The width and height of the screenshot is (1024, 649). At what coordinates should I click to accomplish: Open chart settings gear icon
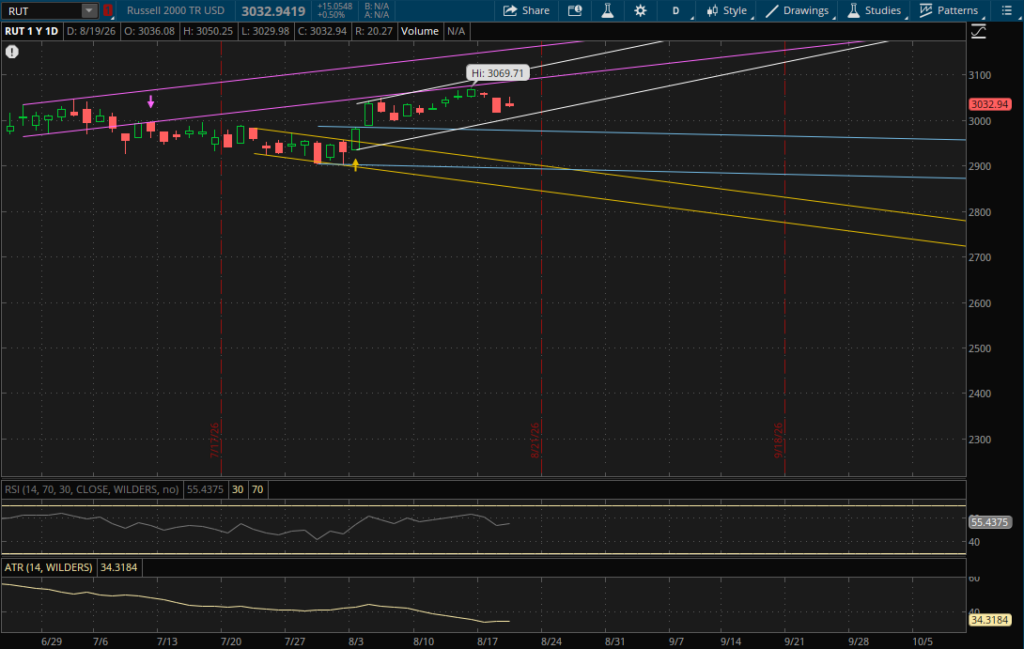tap(640, 10)
